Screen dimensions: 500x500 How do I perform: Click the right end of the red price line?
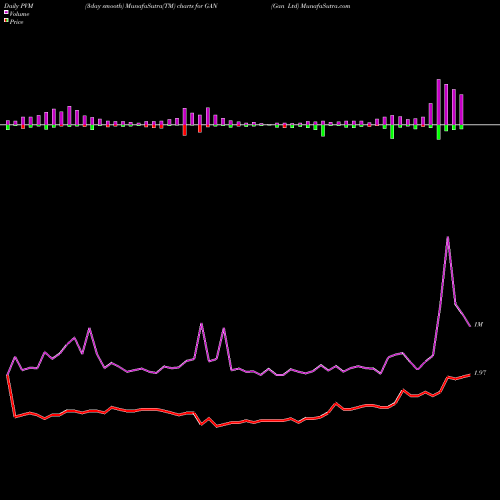coord(470,375)
